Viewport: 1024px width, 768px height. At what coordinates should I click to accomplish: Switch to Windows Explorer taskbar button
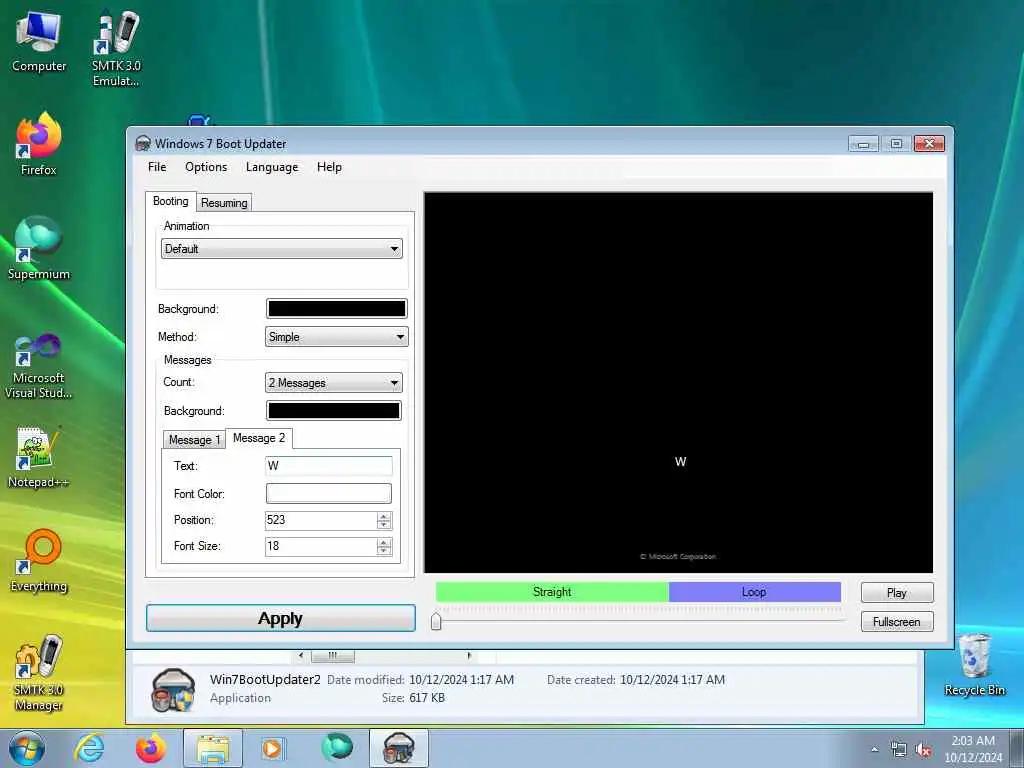click(213, 748)
